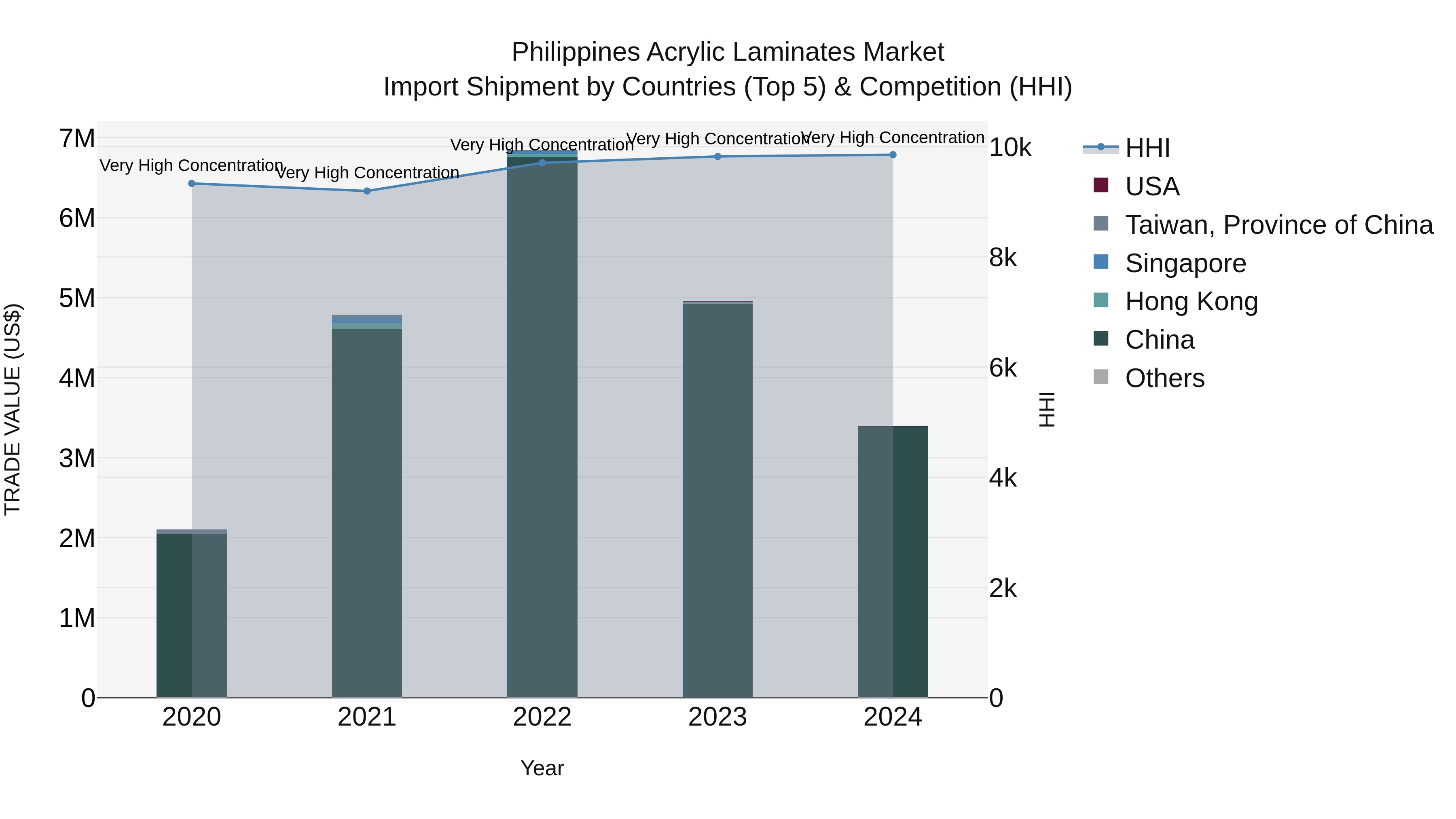Click the 2024 China bar
The height and width of the screenshot is (819, 1456).
tap(893, 563)
